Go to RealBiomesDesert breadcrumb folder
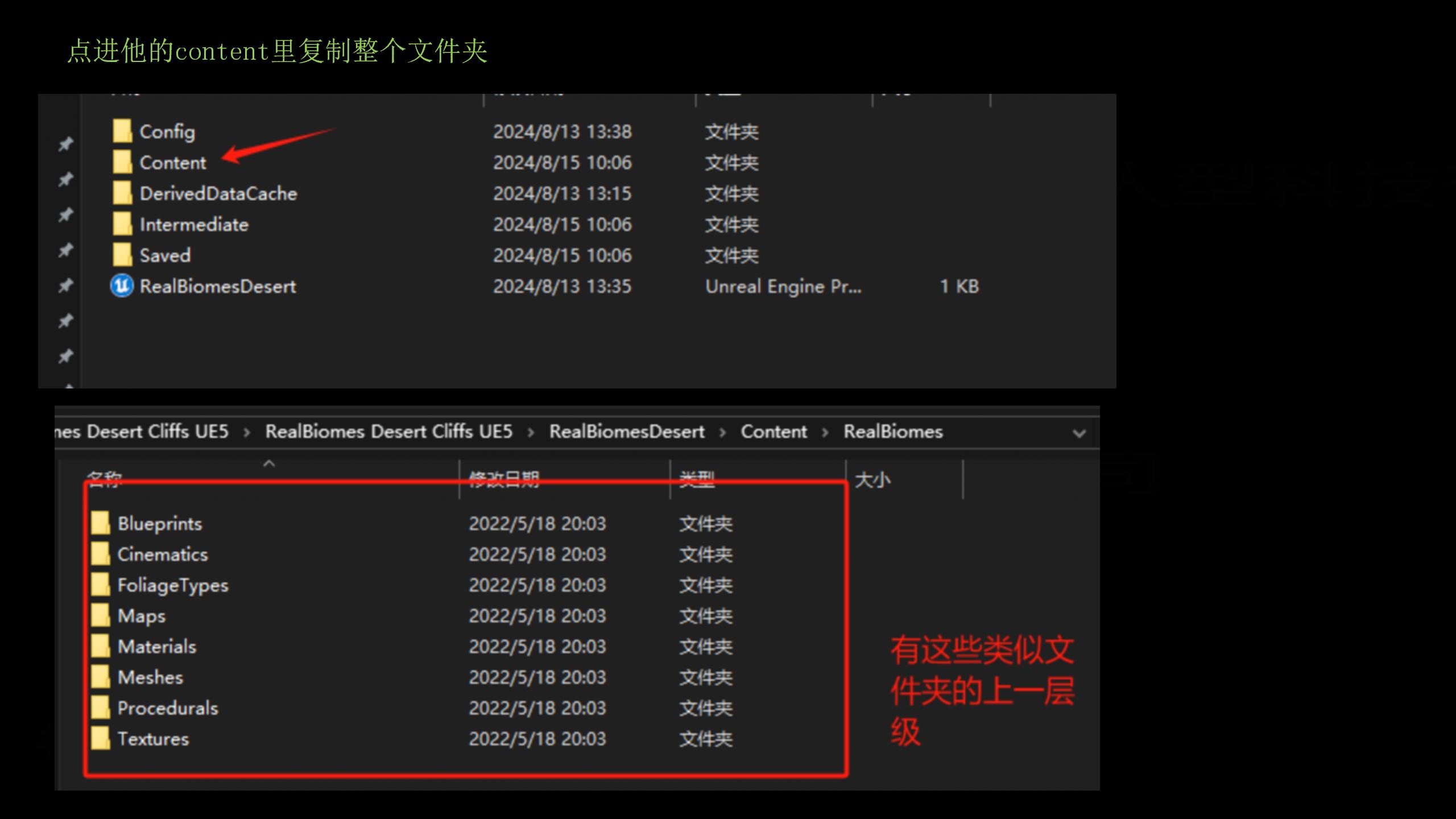The width and height of the screenshot is (1456, 819). click(x=627, y=432)
